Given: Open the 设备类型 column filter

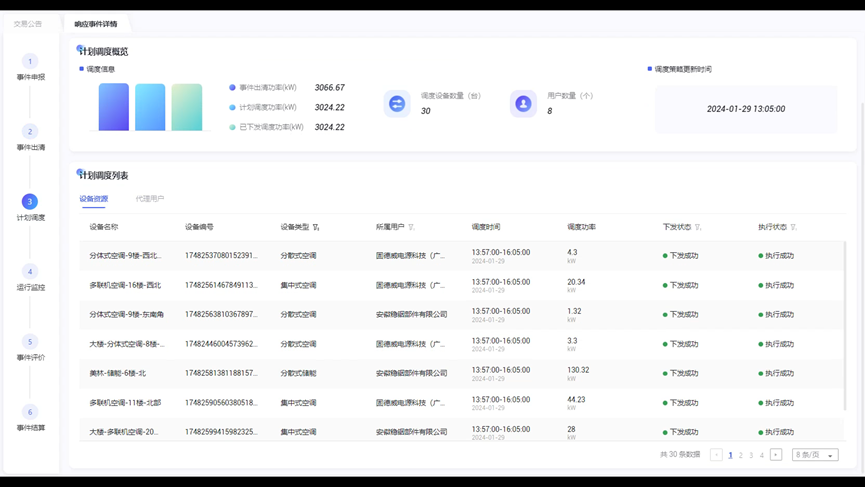Looking at the screenshot, I should tap(316, 227).
